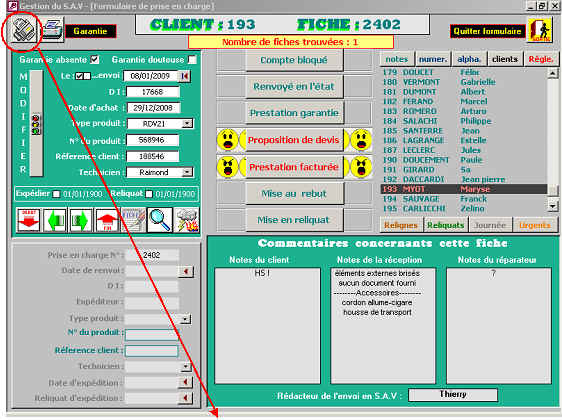Click the storm cloud lightning icon
This screenshot has width=562, height=420.
(x=186, y=220)
